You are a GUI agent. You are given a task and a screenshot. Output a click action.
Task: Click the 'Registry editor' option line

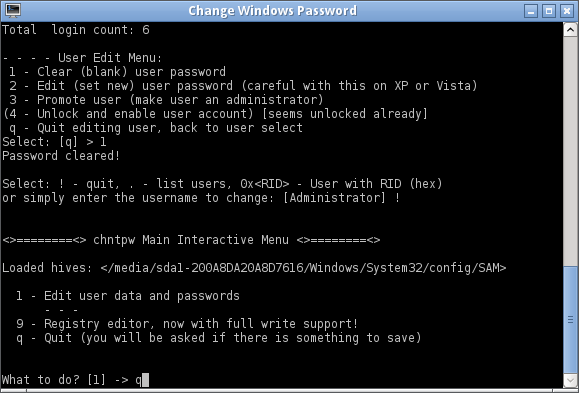187,324
